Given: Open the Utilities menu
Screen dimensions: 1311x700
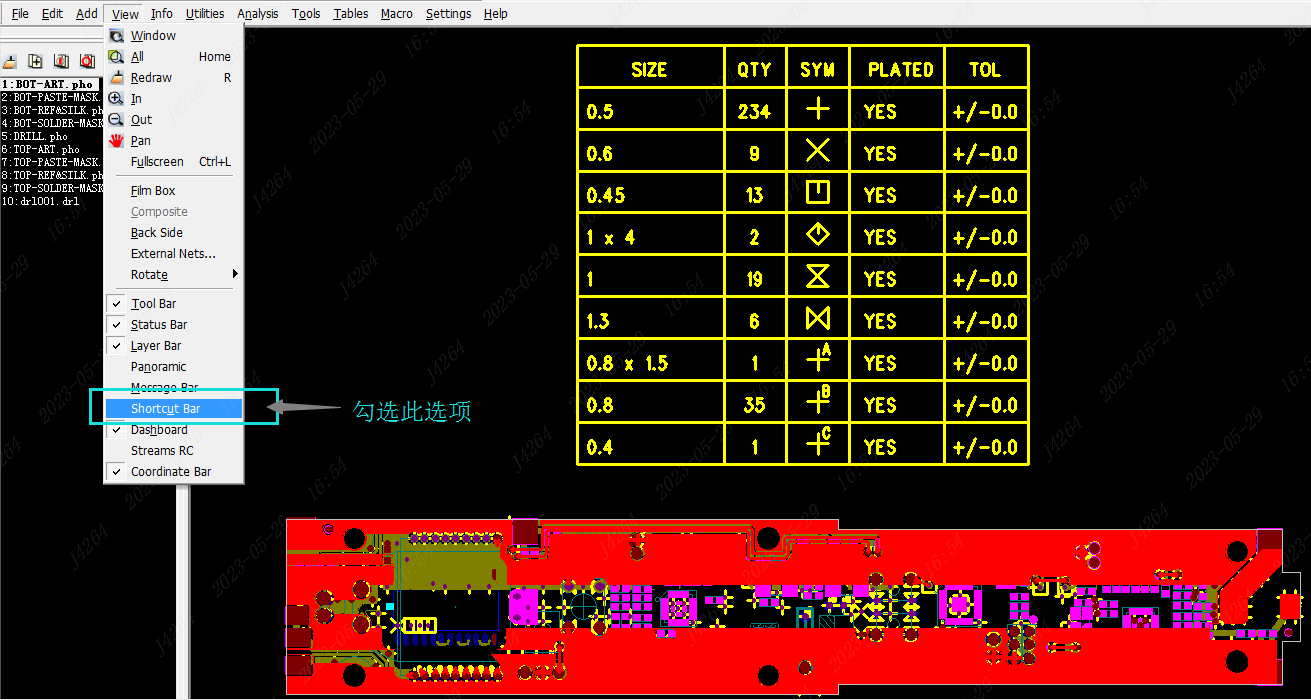Looking at the screenshot, I should [205, 14].
